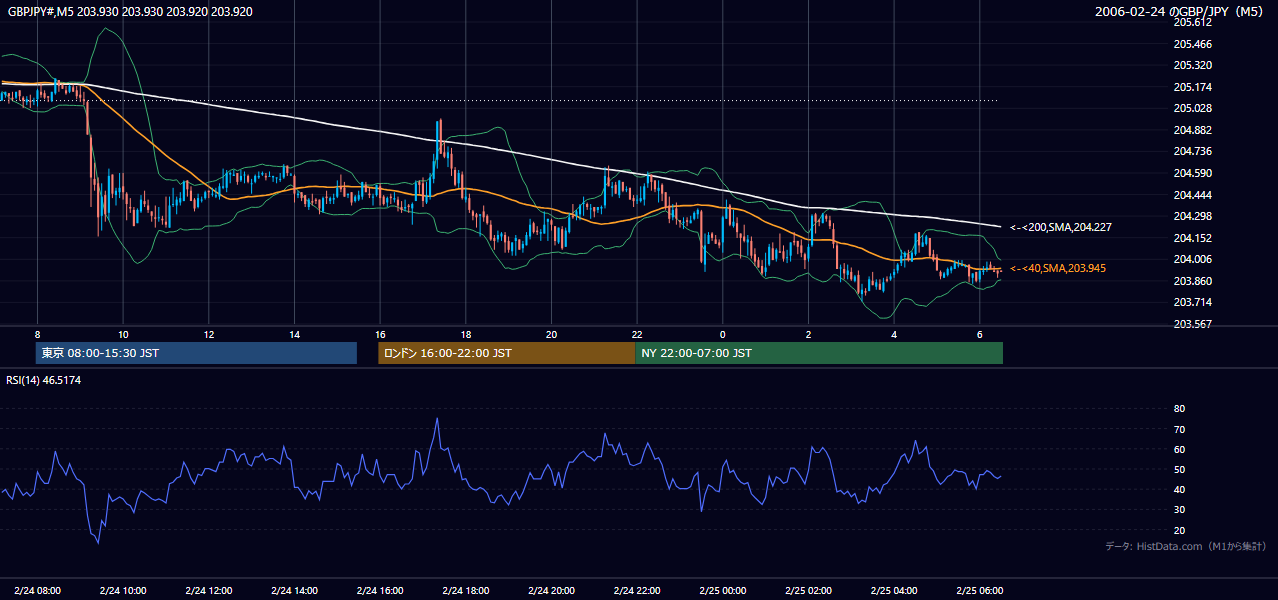Click the 2/24 08:00 date label
This screenshot has width=1278, height=600.
pyautogui.click(x=37, y=590)
